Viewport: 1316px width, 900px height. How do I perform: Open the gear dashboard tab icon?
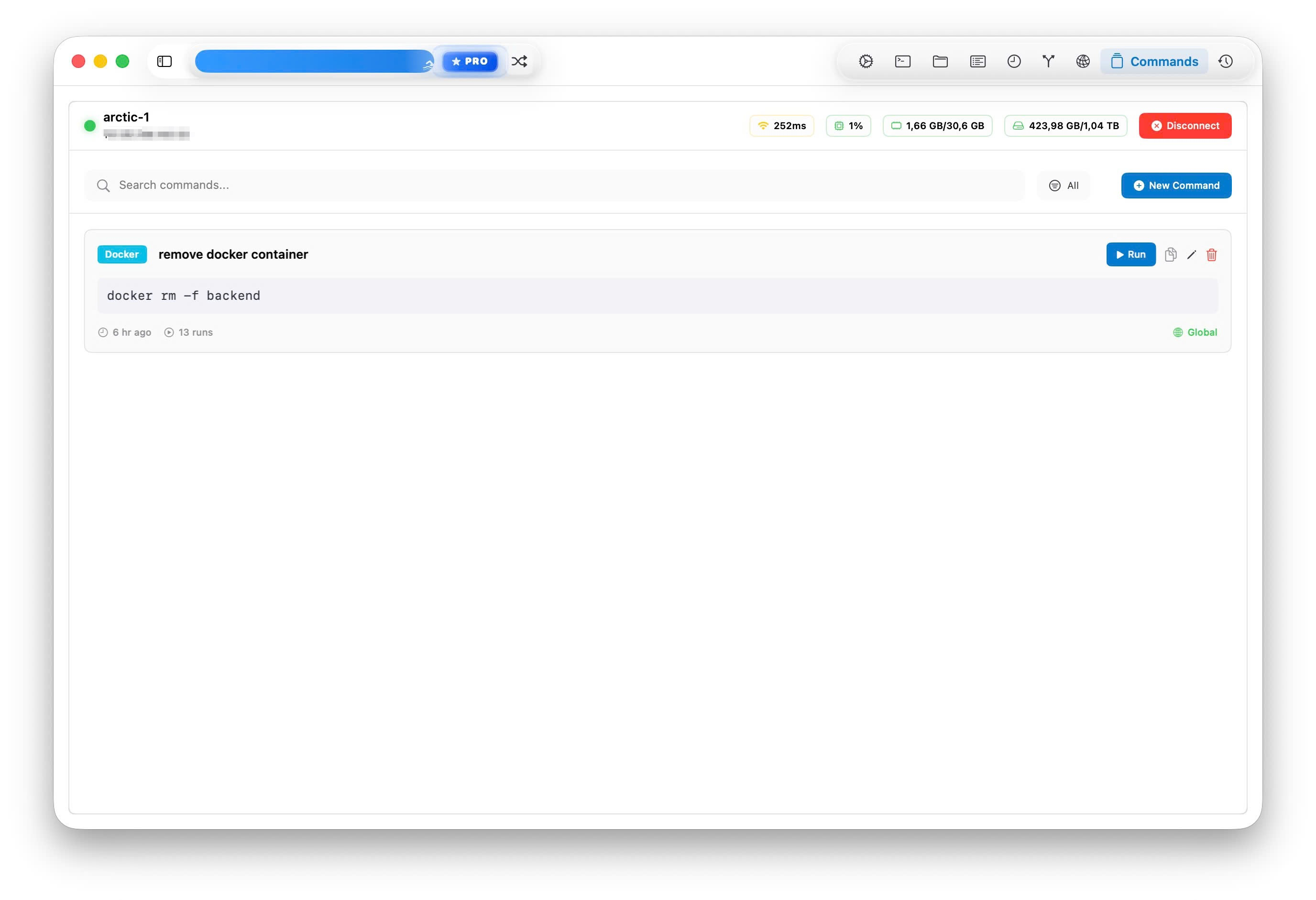pyautogui.click(x=865, y=61)
